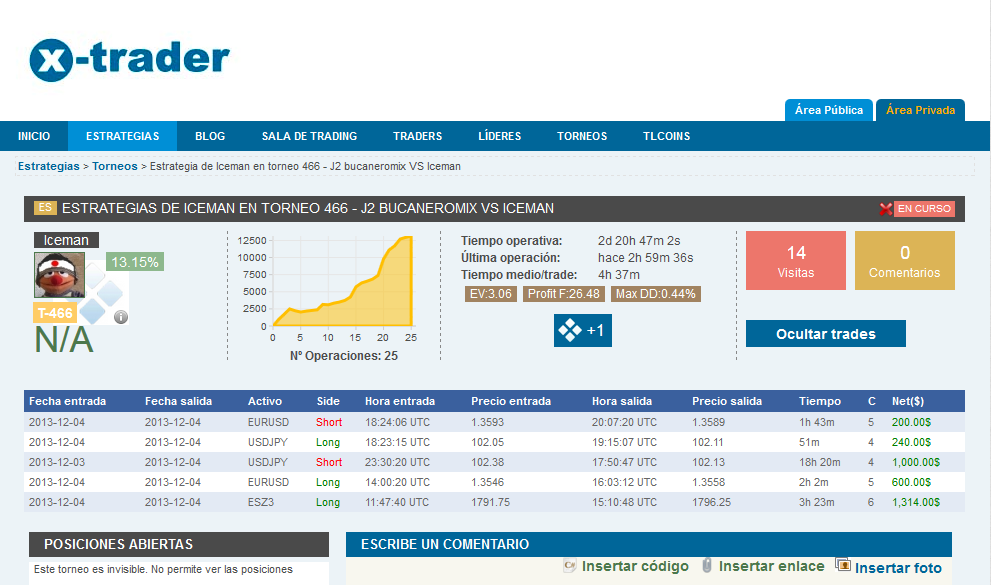Click the cumulative profit chart

click(x=342, y=281)
